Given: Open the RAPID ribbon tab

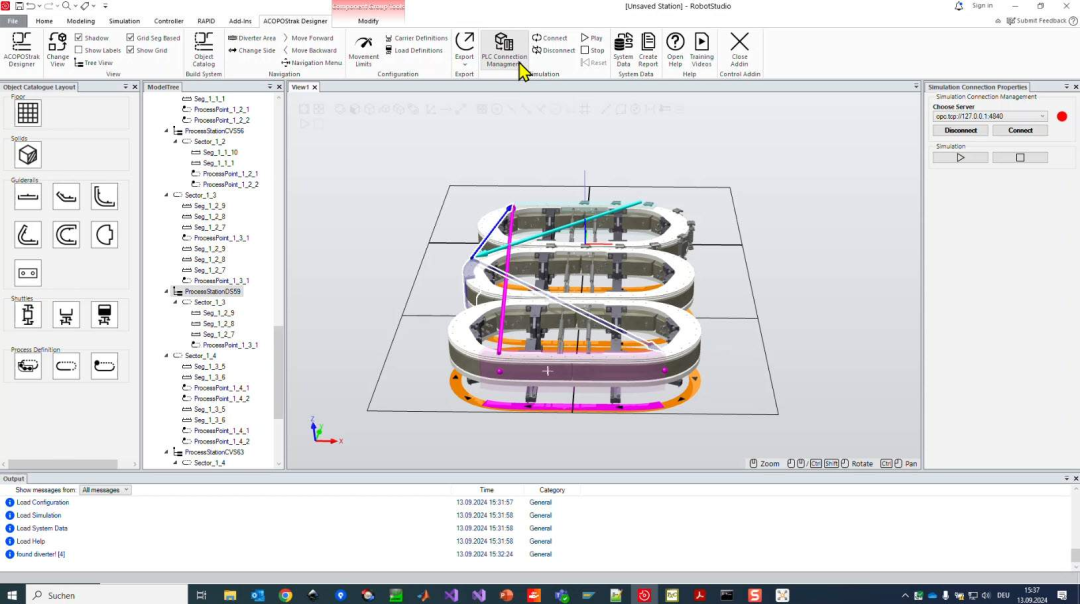Looking at the screenshot, I should click(206, 20).
